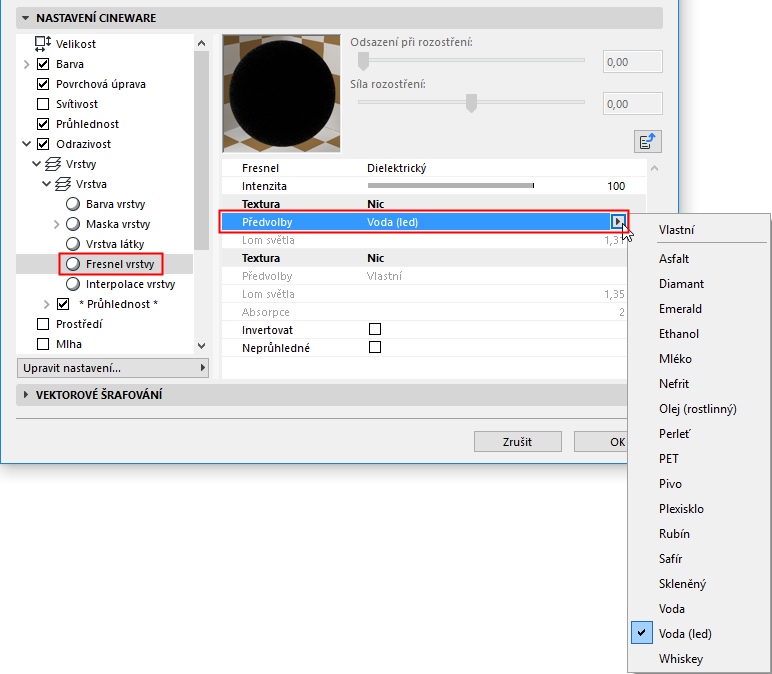Choose Skleněný preset
This screenshot has width=772, height=674.
click(699, 584)
